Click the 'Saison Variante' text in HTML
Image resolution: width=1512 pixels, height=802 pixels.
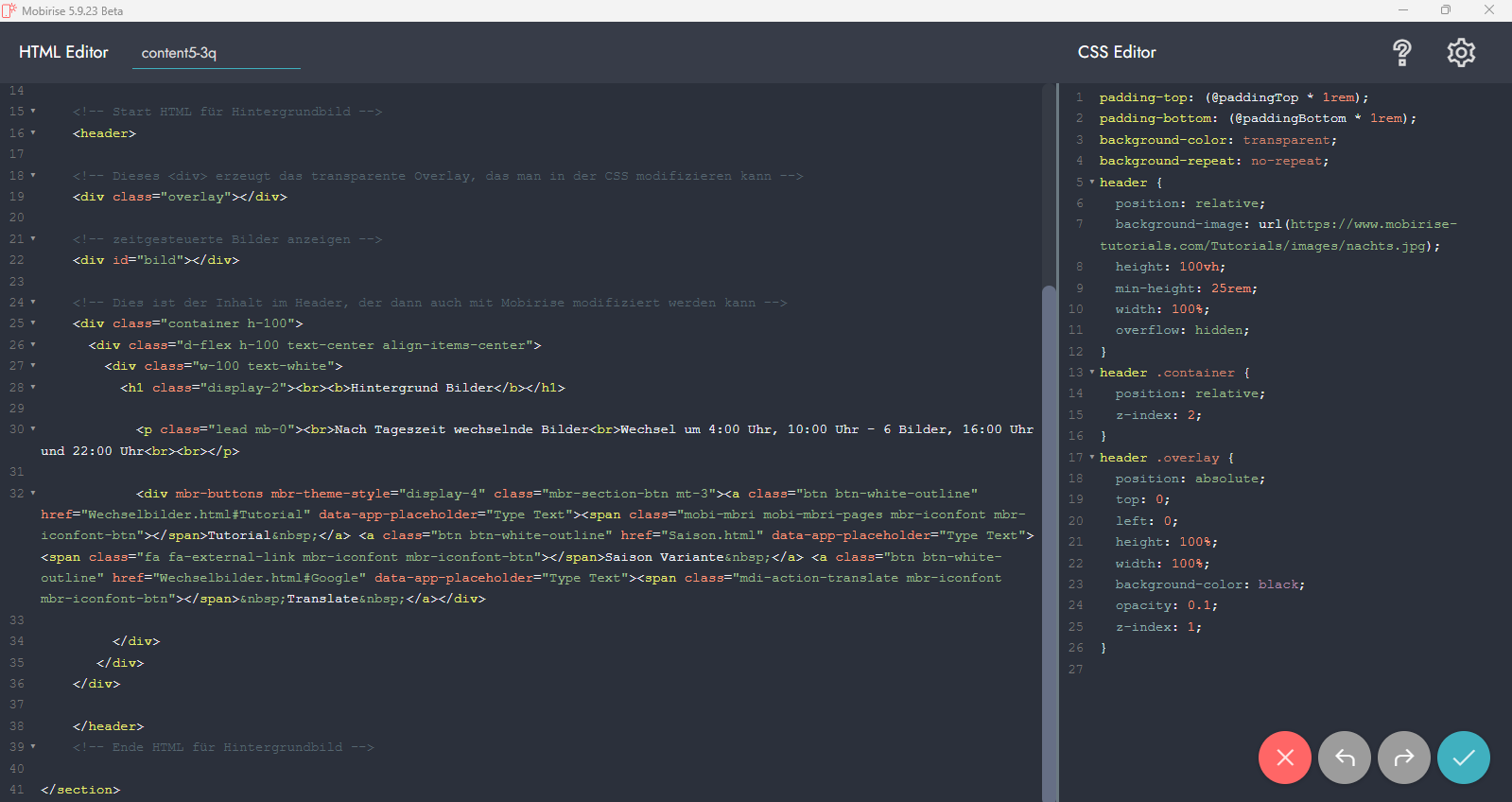(664, 557)
